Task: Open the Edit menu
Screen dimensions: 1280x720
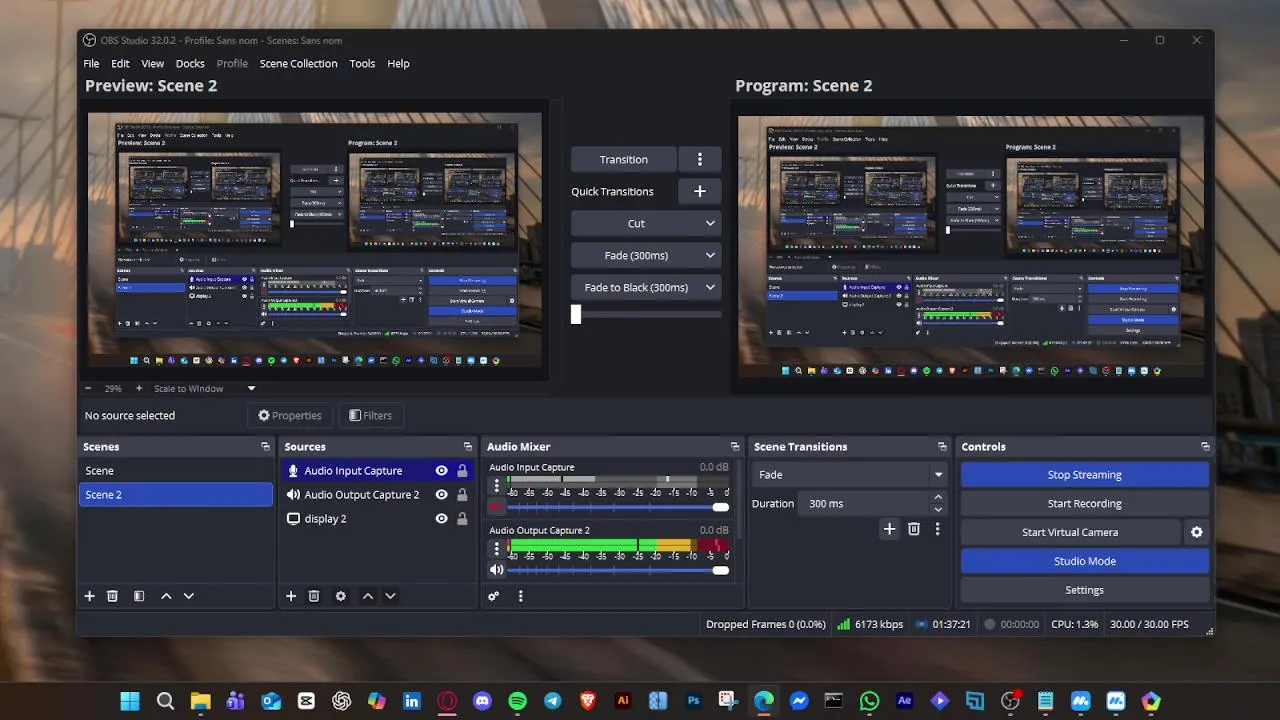Action: tap(120, 63)
